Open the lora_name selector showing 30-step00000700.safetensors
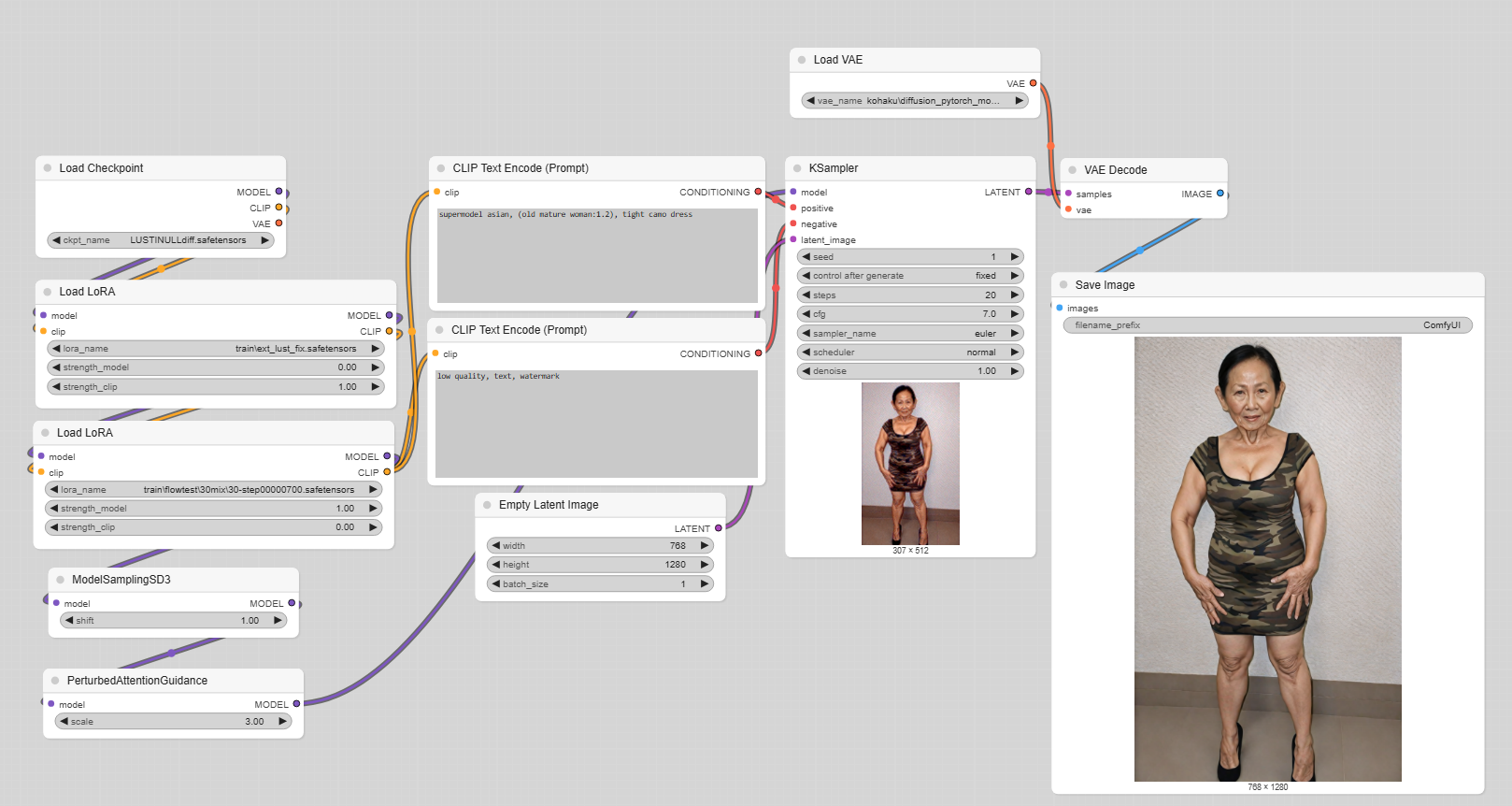The width and height of the screenshot is (1512, 806). [x=214, y=489]
